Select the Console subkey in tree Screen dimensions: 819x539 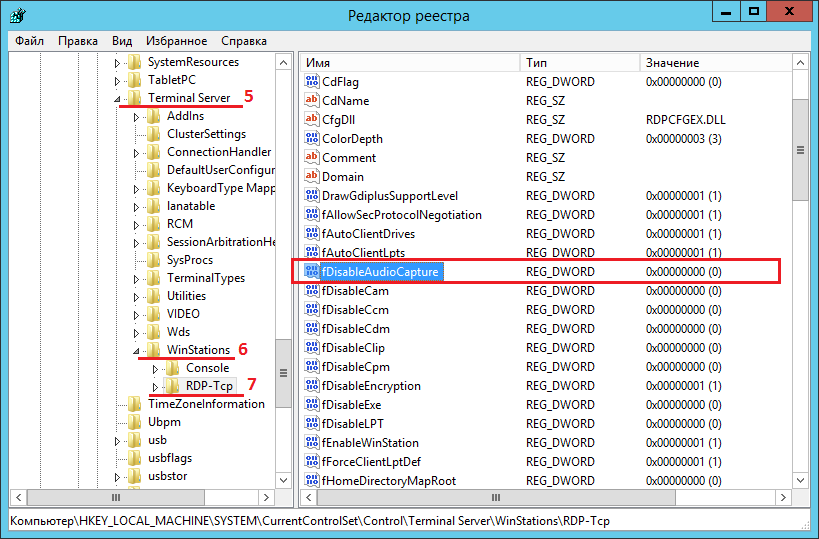[207, 368]
